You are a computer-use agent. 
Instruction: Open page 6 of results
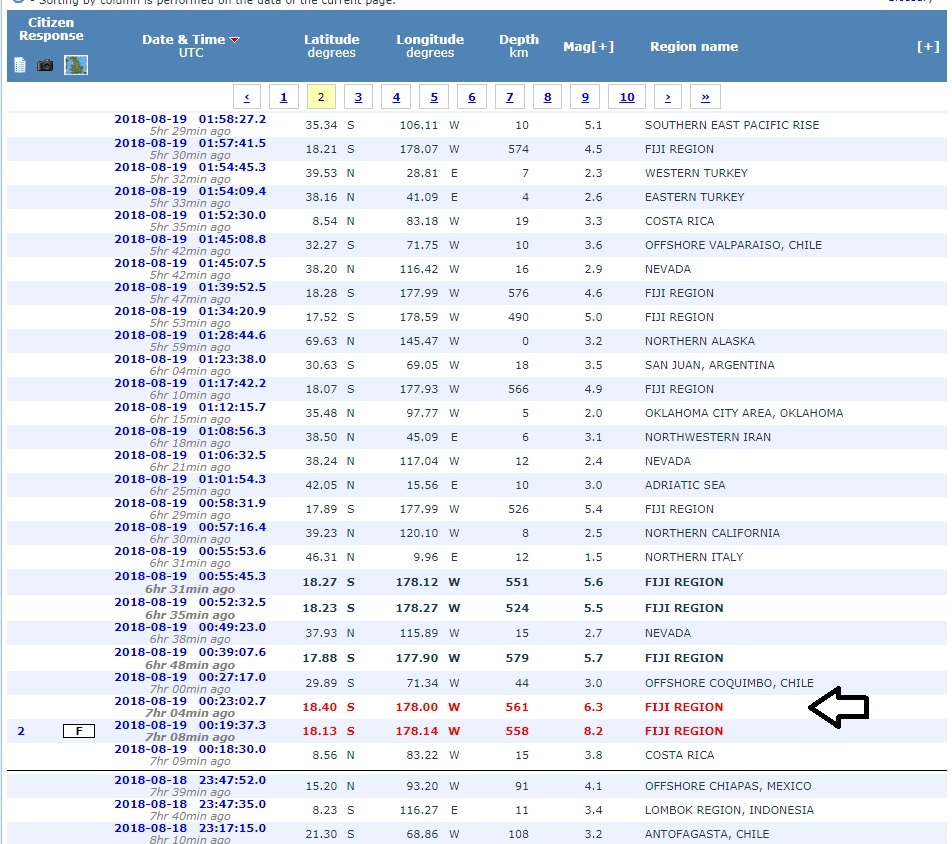(x=472, y=97)
